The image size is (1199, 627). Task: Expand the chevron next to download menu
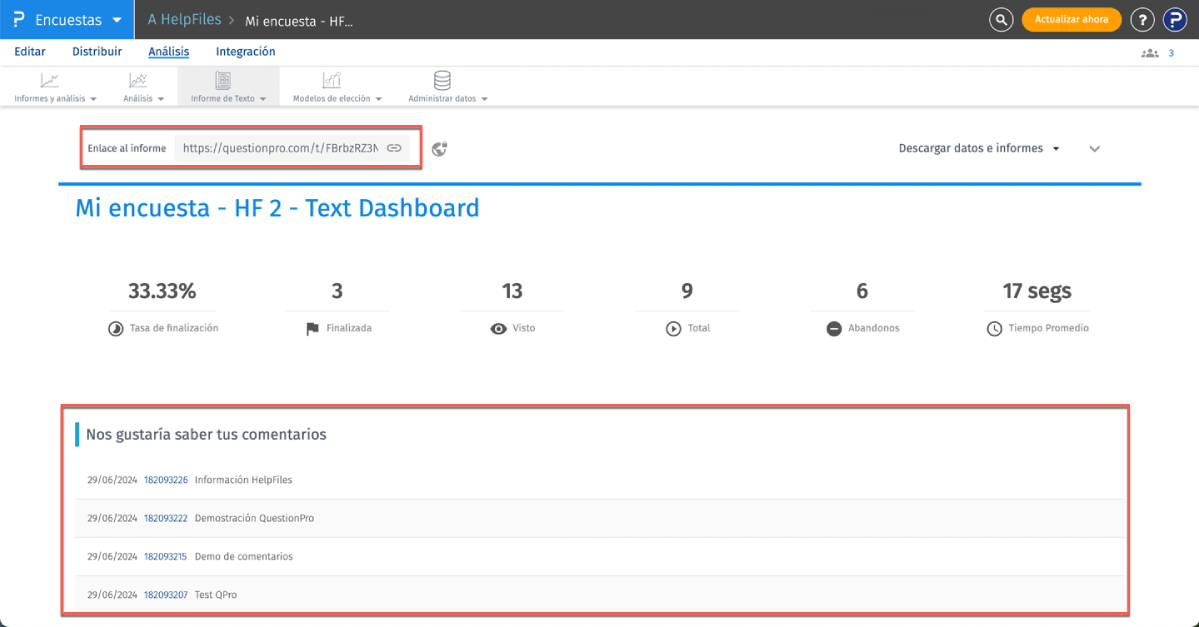tap(1094, 149)
